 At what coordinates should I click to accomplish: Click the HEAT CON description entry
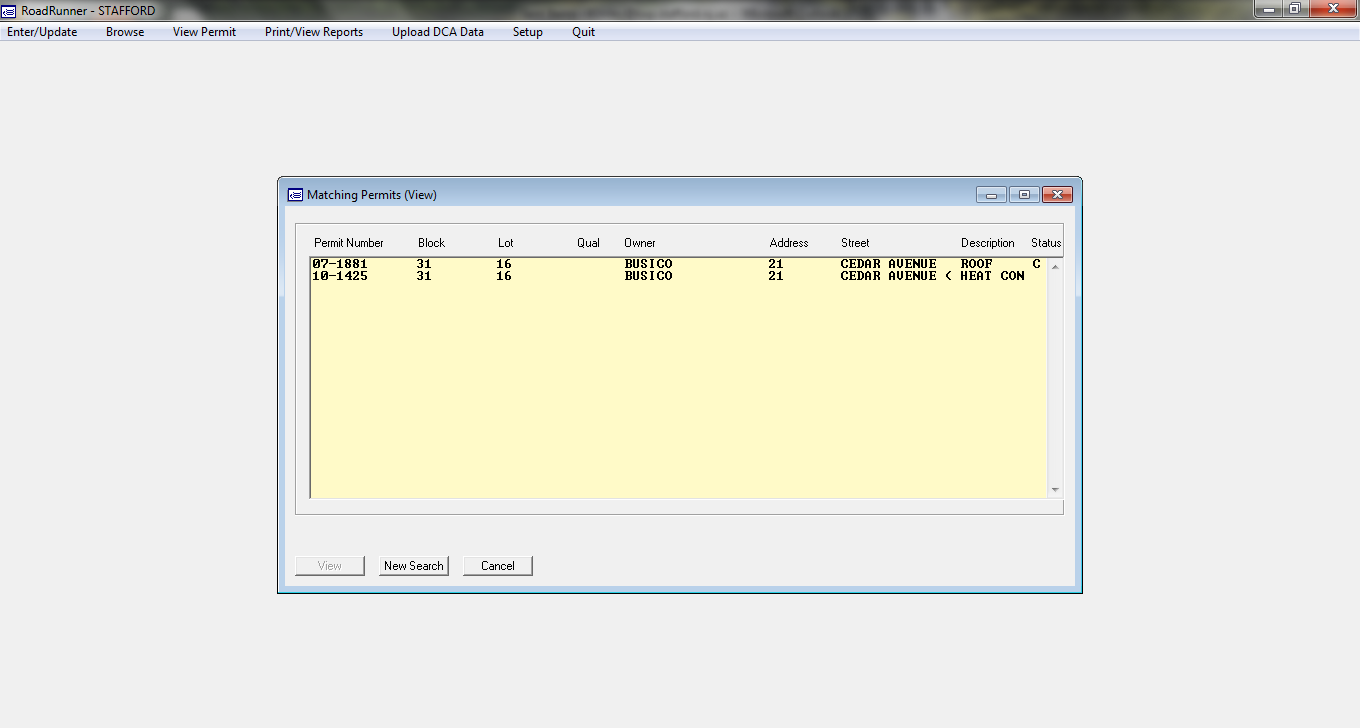point(992,276)
